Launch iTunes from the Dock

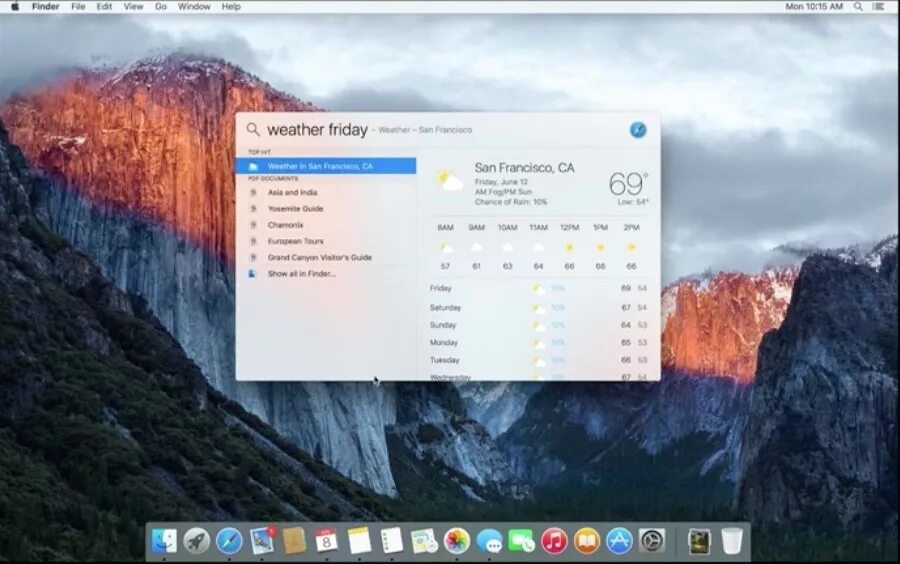point(554,540)
